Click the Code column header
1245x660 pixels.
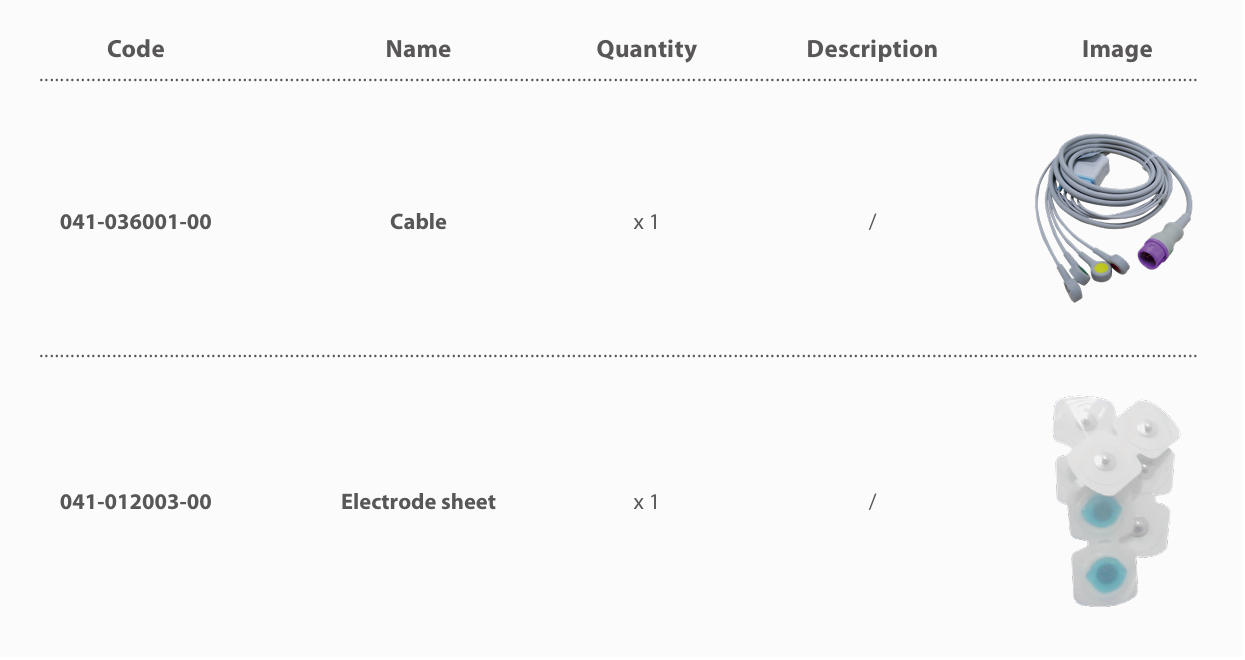click(x=135, y=49)
